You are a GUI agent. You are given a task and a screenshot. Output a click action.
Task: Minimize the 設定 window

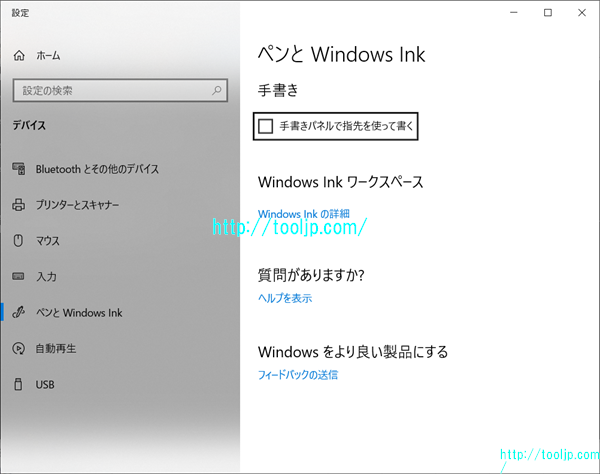click(514, 13)
